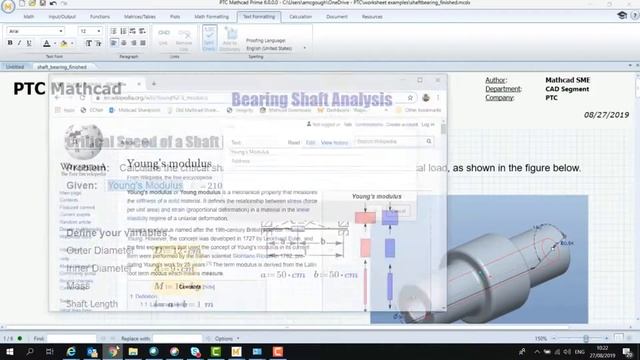Toggle Italic formatting

tap(19, 43)
